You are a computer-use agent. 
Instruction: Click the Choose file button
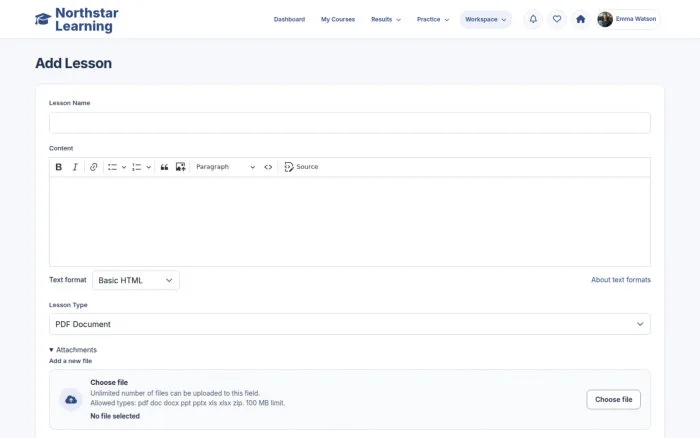(613, 400)
